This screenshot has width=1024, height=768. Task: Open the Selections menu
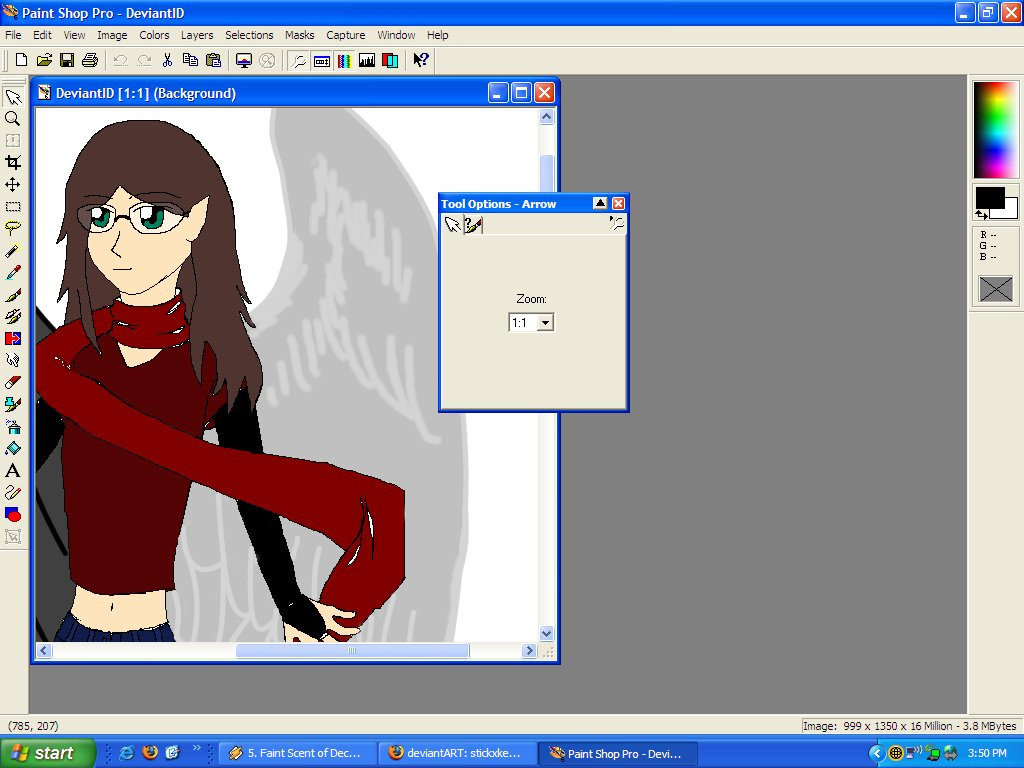click(x=249, y=35)
